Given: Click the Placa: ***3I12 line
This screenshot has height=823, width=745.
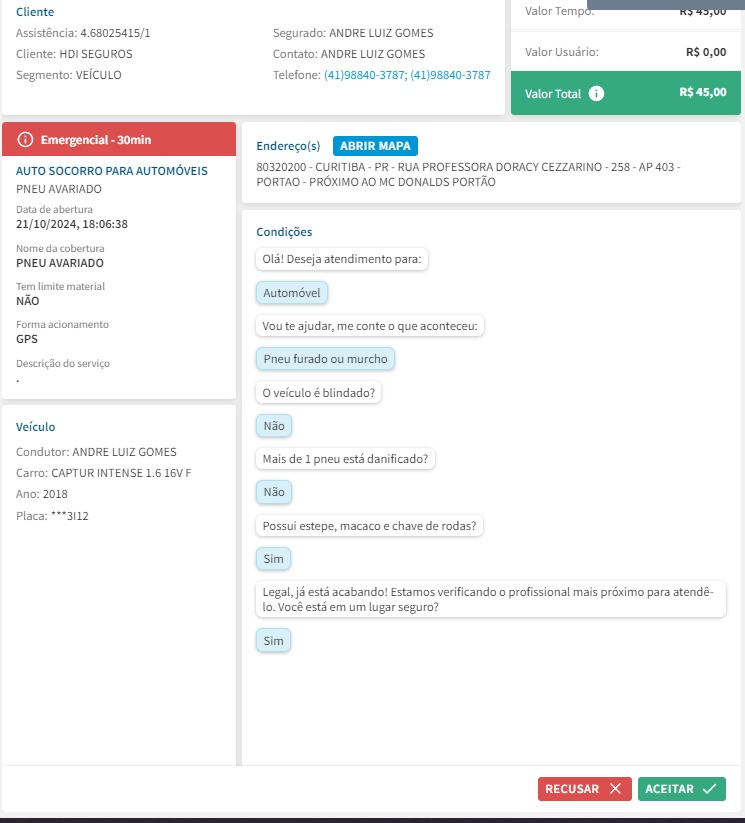Looking at the screenshot, I should [52, 516].
